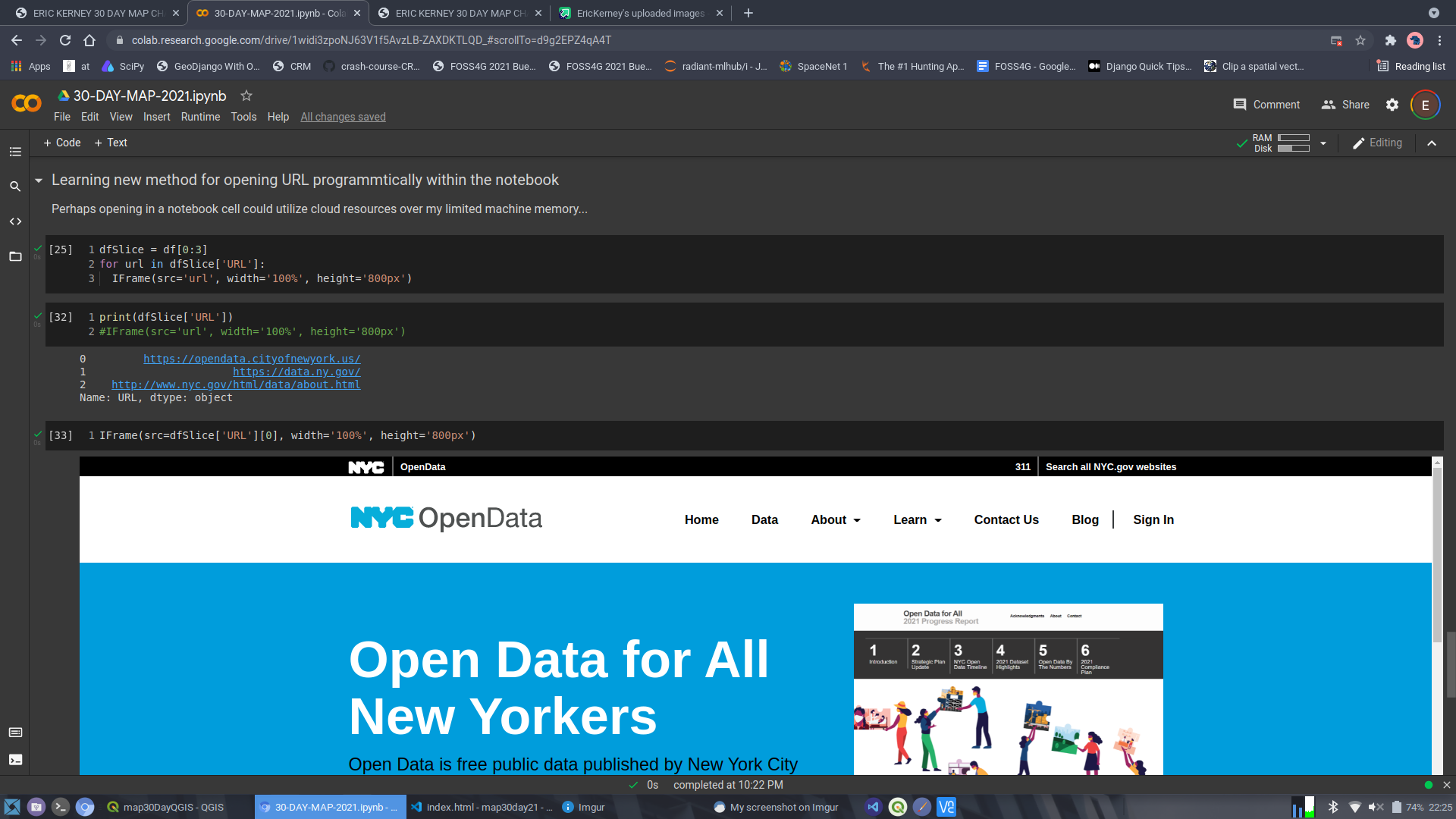Click the Code snippets icon in sidebar
Image resolution: width=1456 pixels, height=819 pixels.
coord(15,220)
